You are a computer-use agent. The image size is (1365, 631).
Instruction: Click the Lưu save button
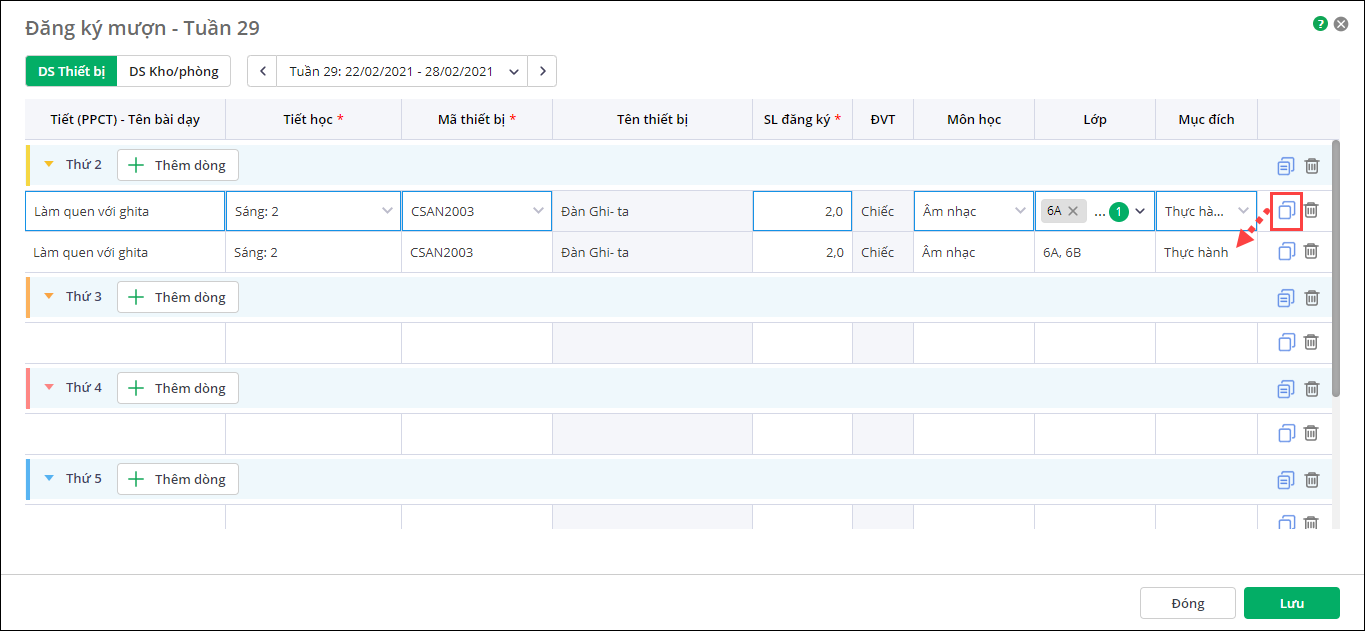click(x=1291, y=603)
